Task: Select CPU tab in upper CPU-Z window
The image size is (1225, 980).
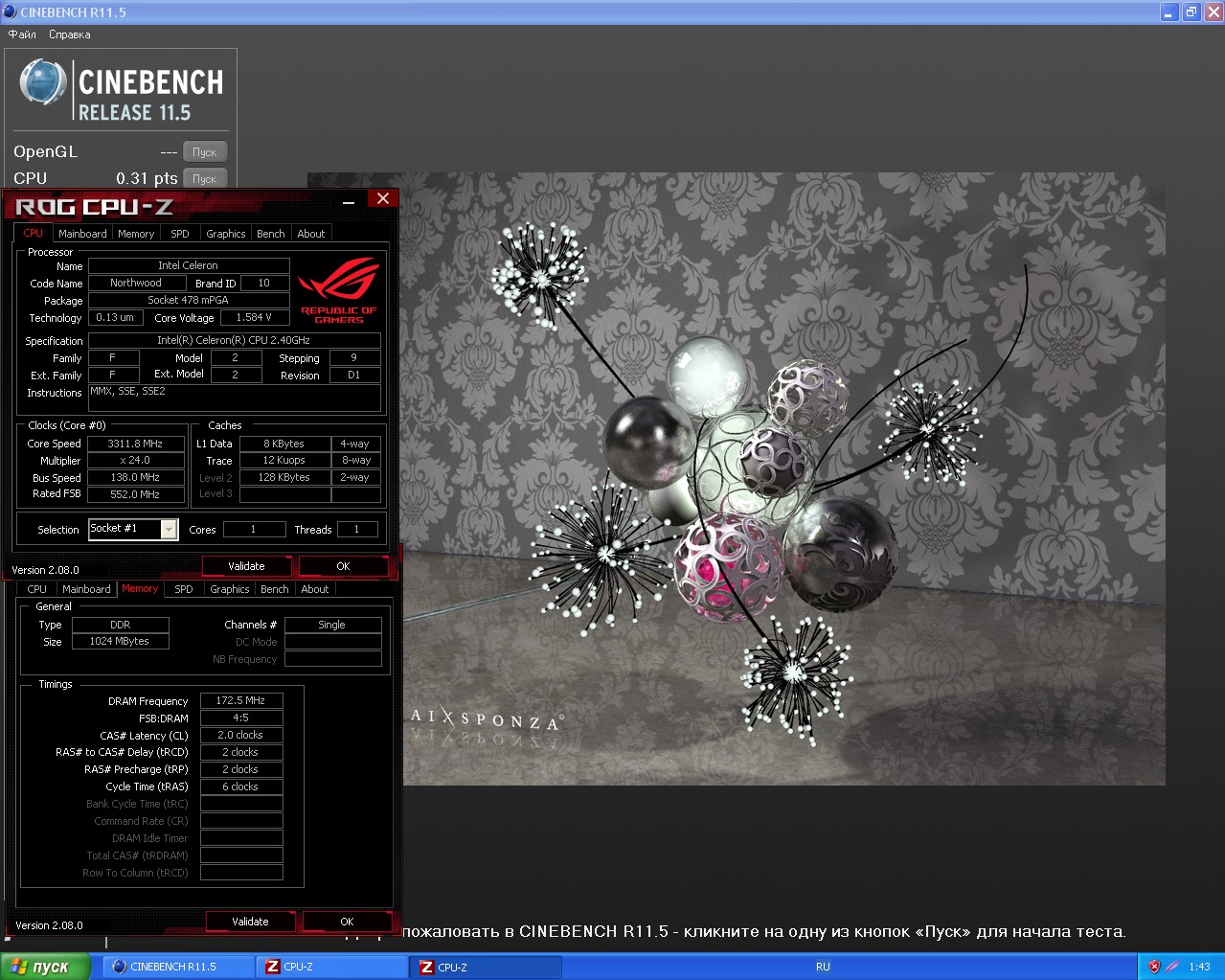Action: [34, 233]
